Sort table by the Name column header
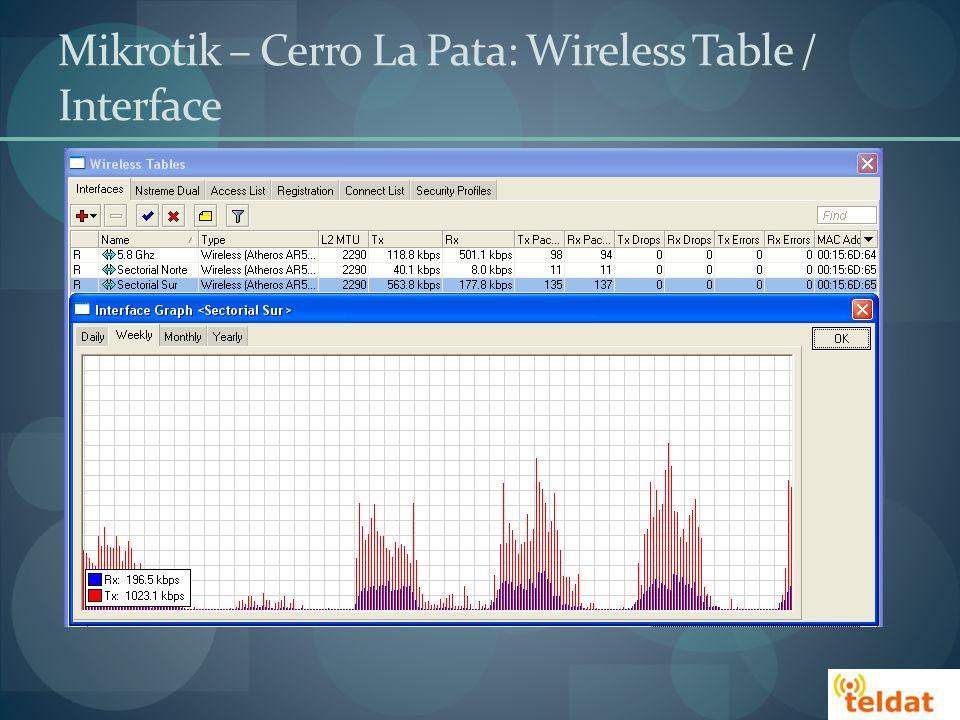Viewport: 960px width, 720px height. coord(148,239)
